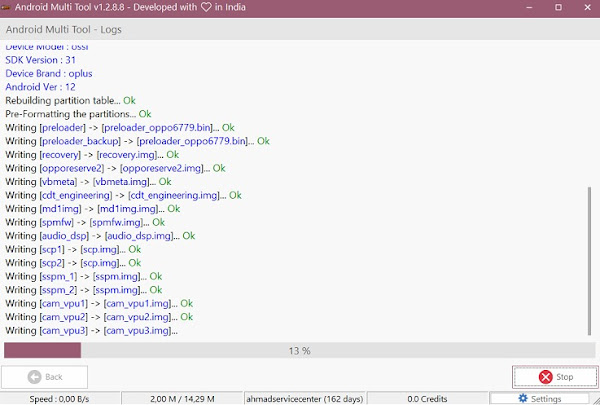The image size is (600, 405).
Task: Click the red Stop button
Action: click(x=555, y=377)
